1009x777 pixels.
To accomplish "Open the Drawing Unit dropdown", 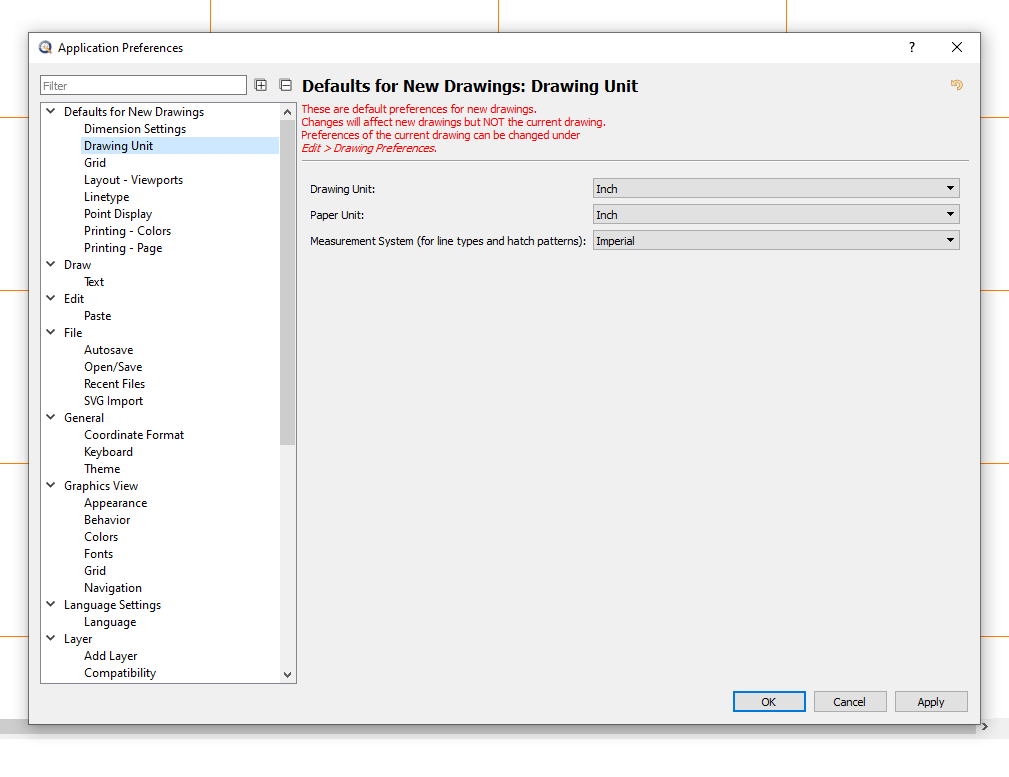I will (775, 189).
